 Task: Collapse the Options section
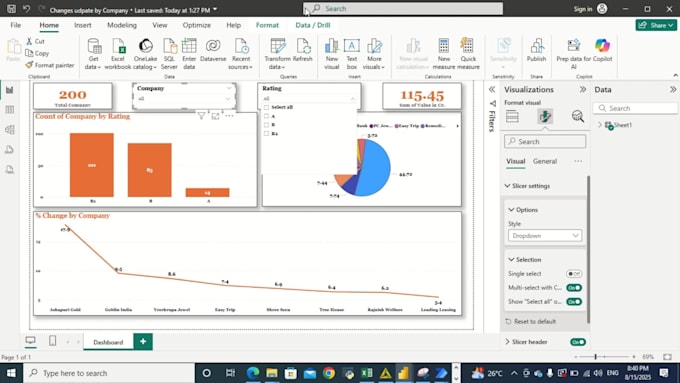click(x=511, y=210)
